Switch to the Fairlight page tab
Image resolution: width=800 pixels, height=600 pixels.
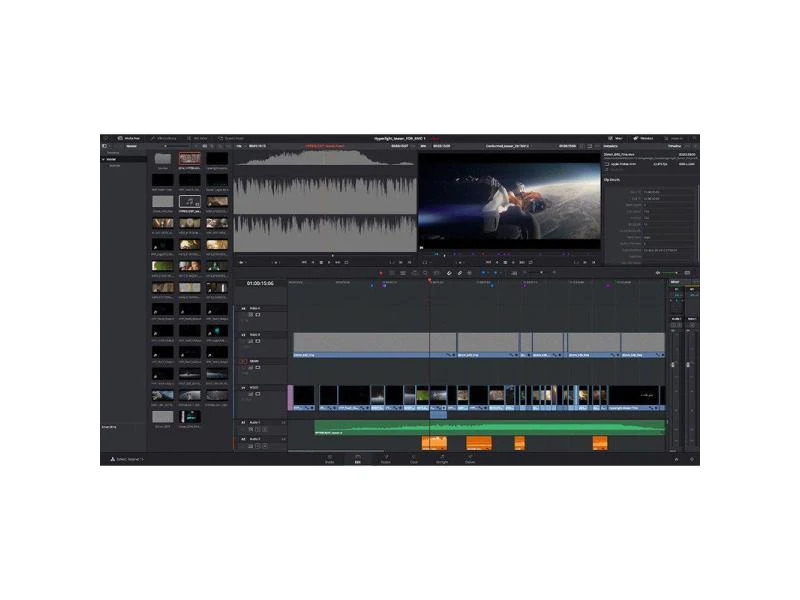(x=442, y=459)
